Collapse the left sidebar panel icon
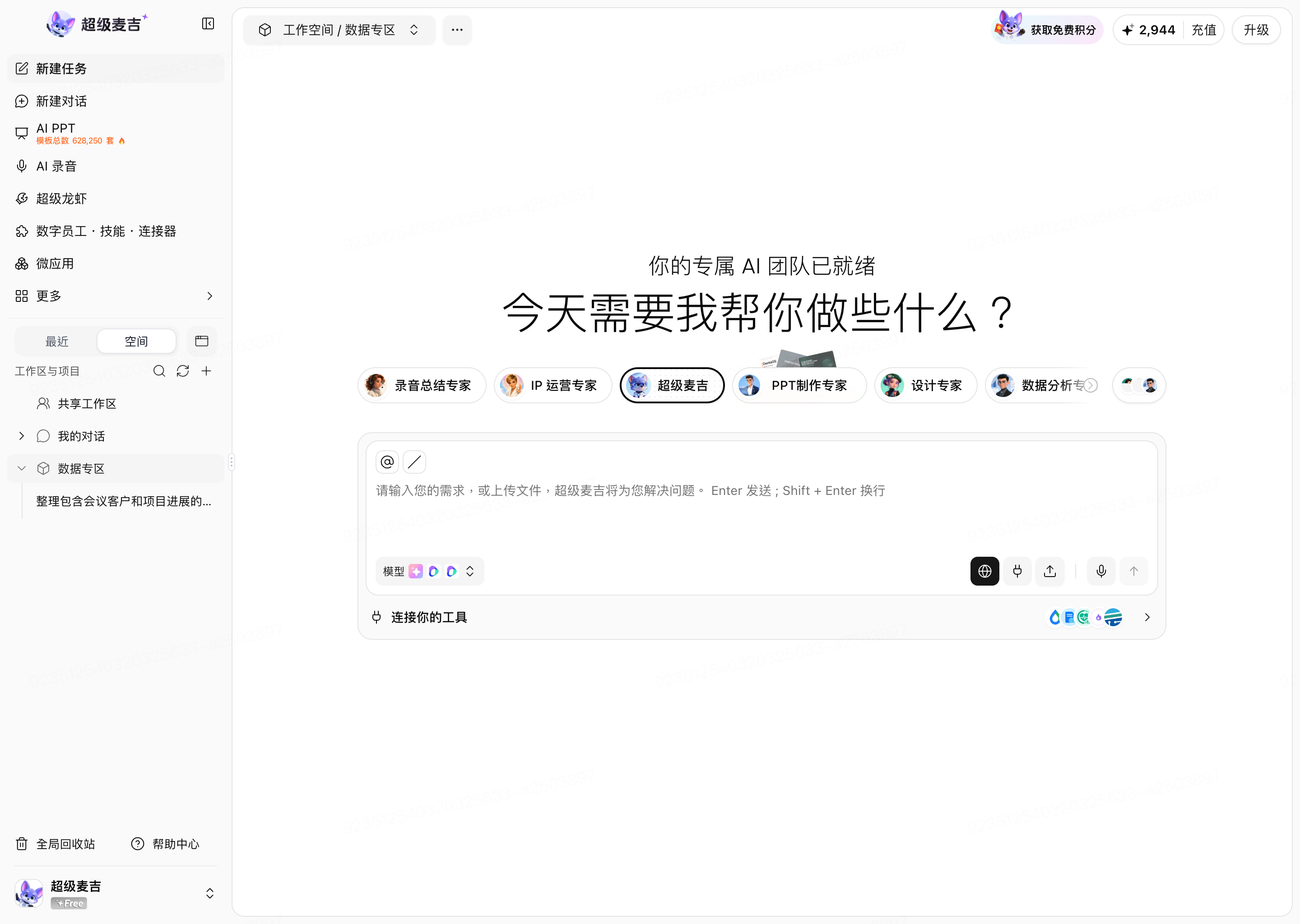 tap(208, 23)
